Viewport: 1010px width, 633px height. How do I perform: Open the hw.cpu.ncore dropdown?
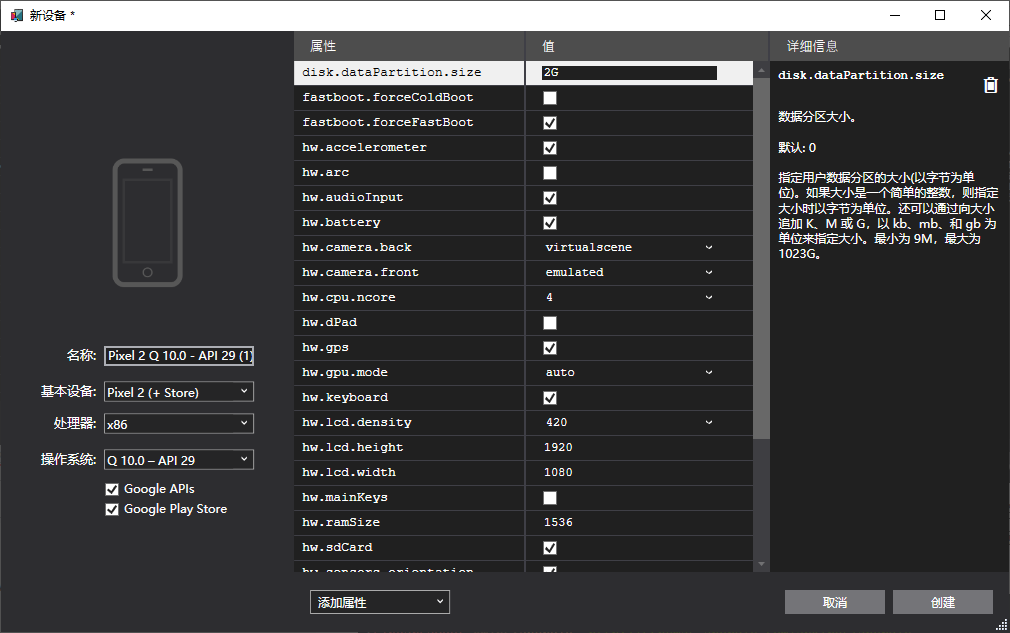(x=708, y=297)
